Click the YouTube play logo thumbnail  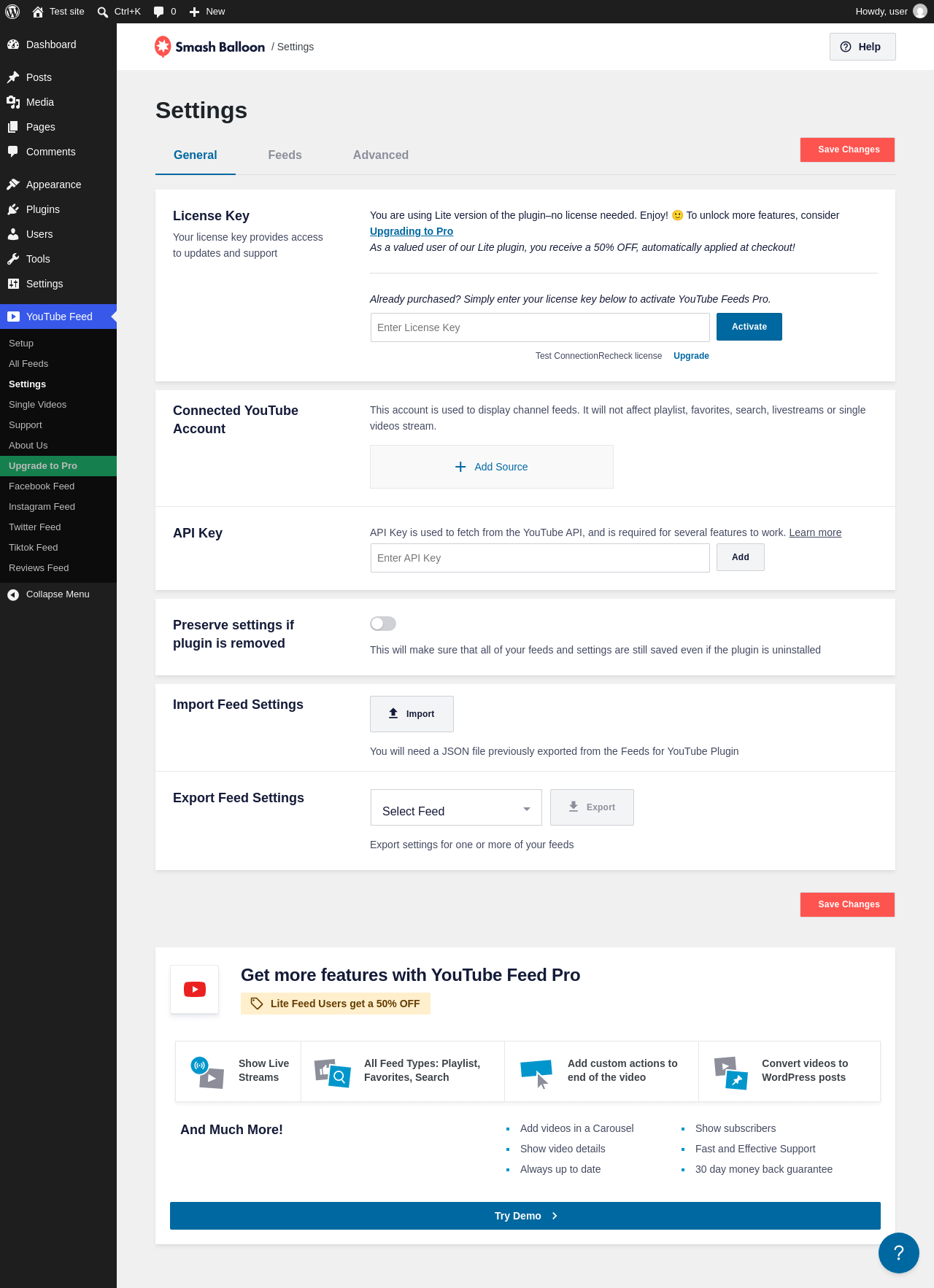pyautogui.click(x=195, y=989)
